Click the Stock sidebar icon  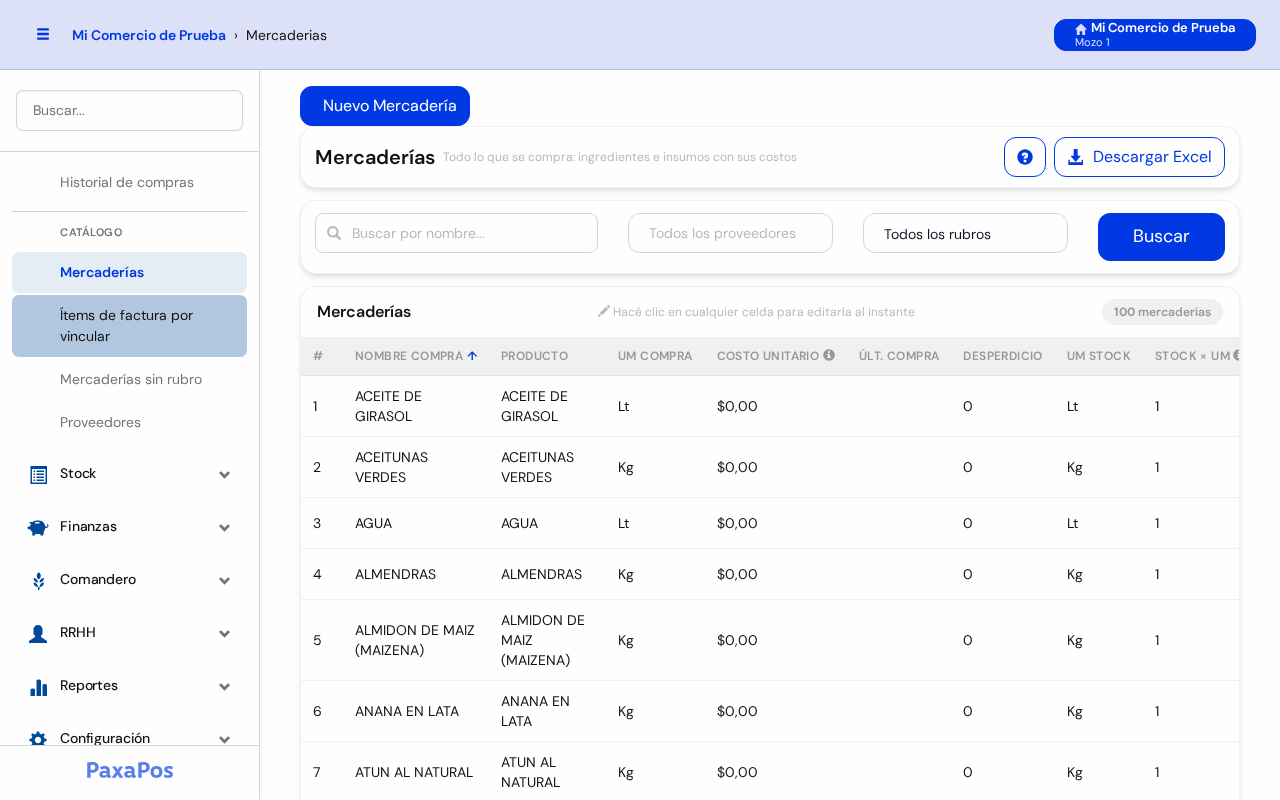38,474
